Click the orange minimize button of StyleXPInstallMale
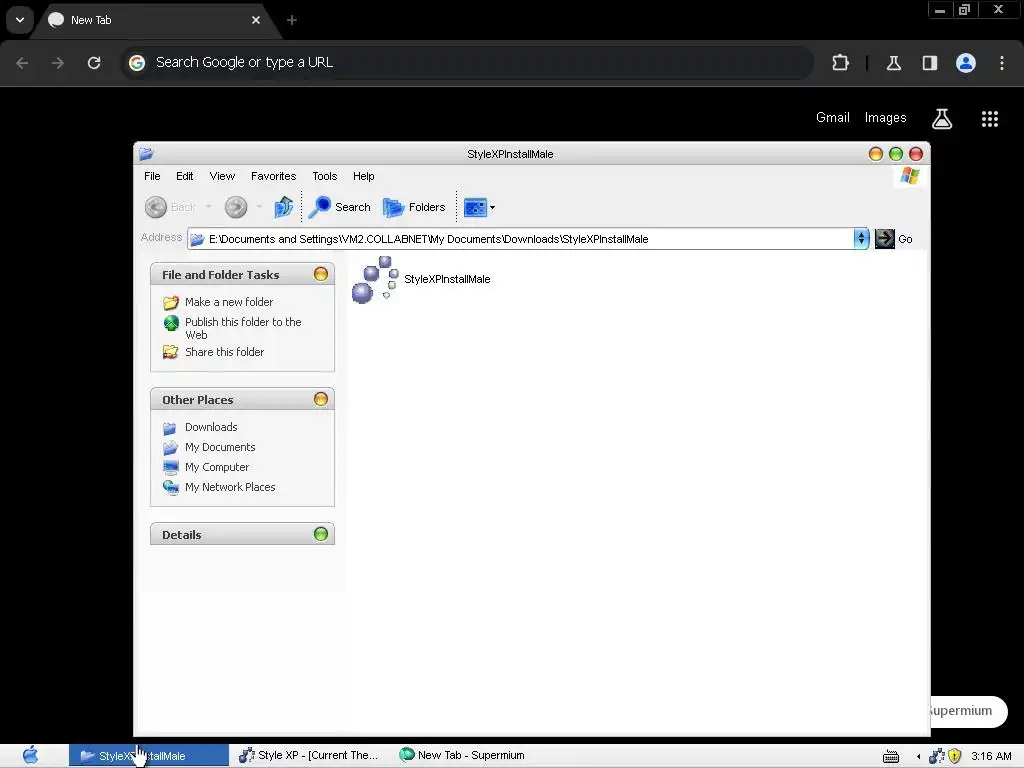This screenshot has width=1024, height=768. click(876, 154)
